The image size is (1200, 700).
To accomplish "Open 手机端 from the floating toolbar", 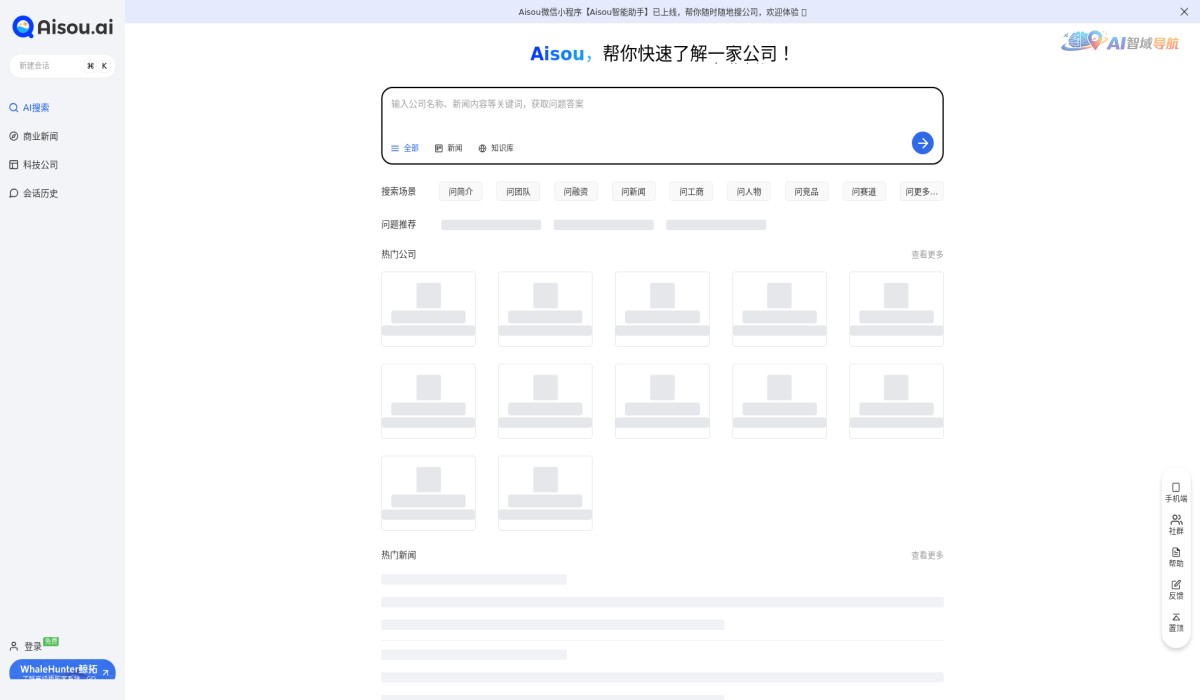I will (x=1175, y=491).
